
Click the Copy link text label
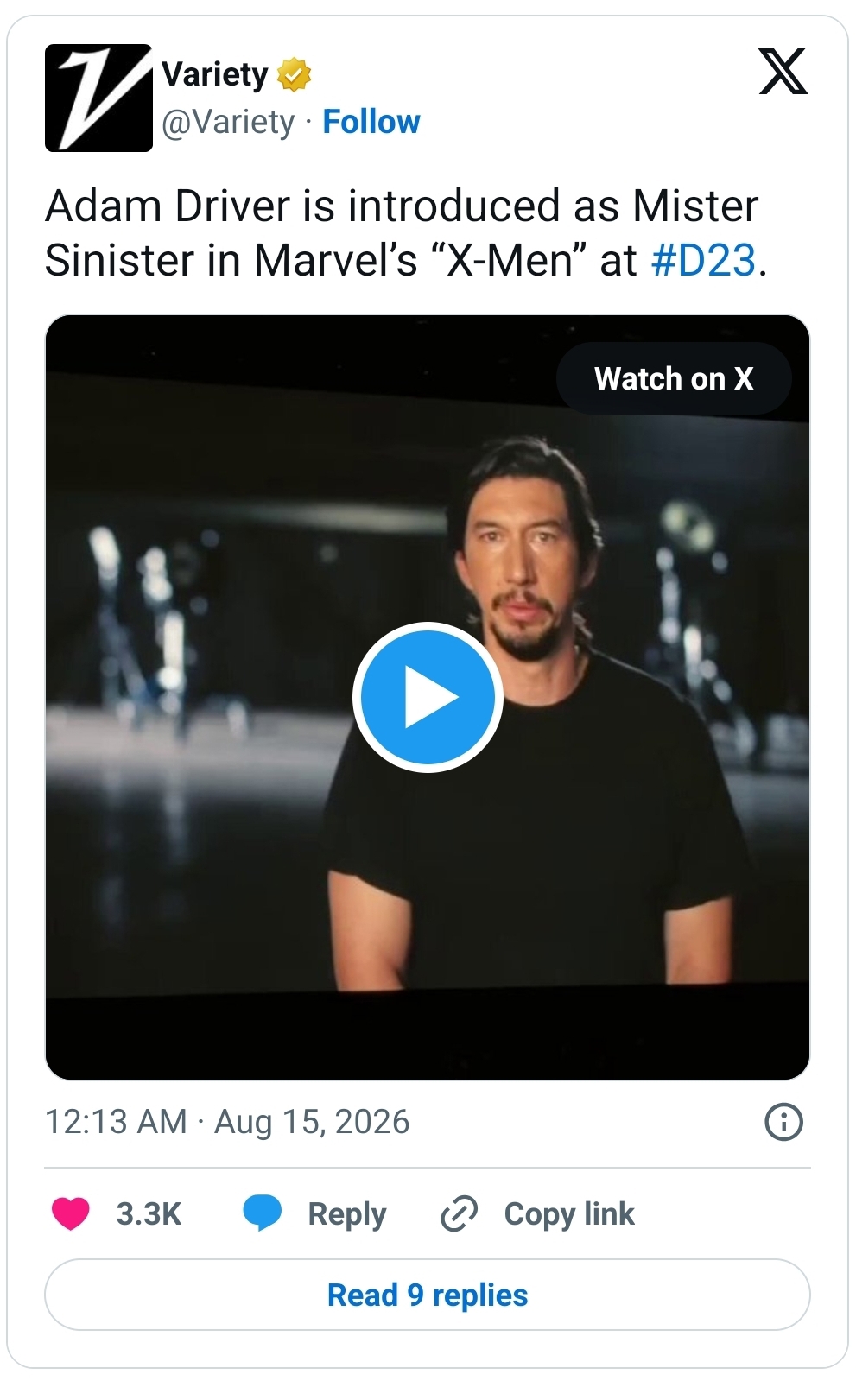pos(569,1213)
